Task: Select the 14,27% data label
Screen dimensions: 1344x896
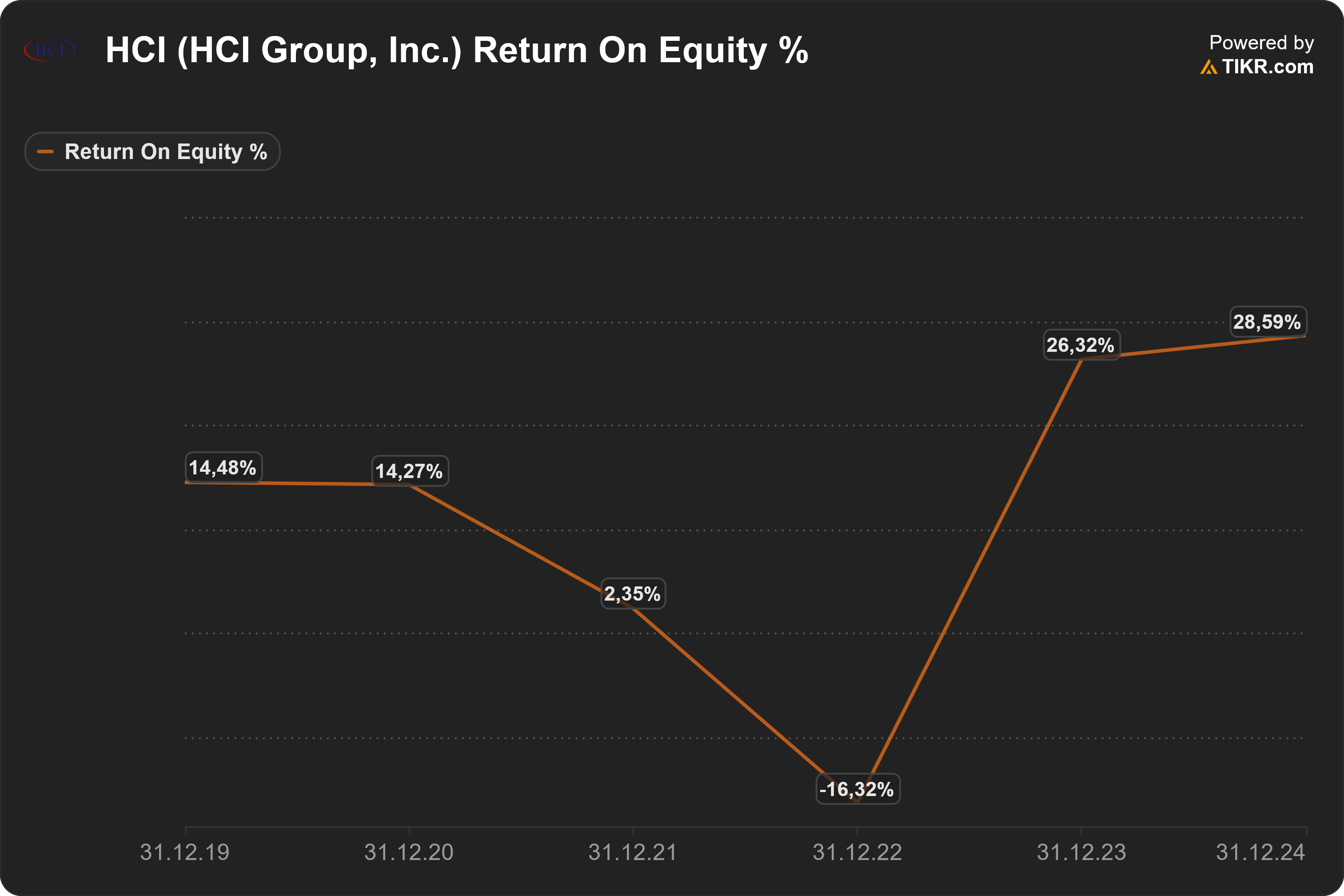Action: pyautogui.click(x=410, y=471)
